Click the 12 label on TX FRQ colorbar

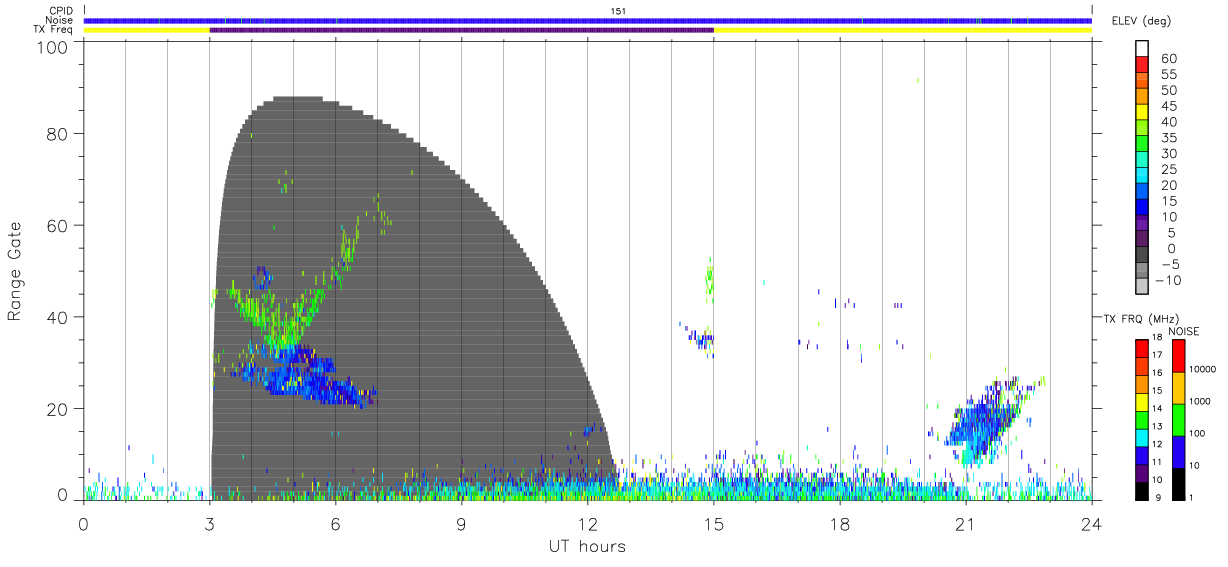[x=1157, y=444]
